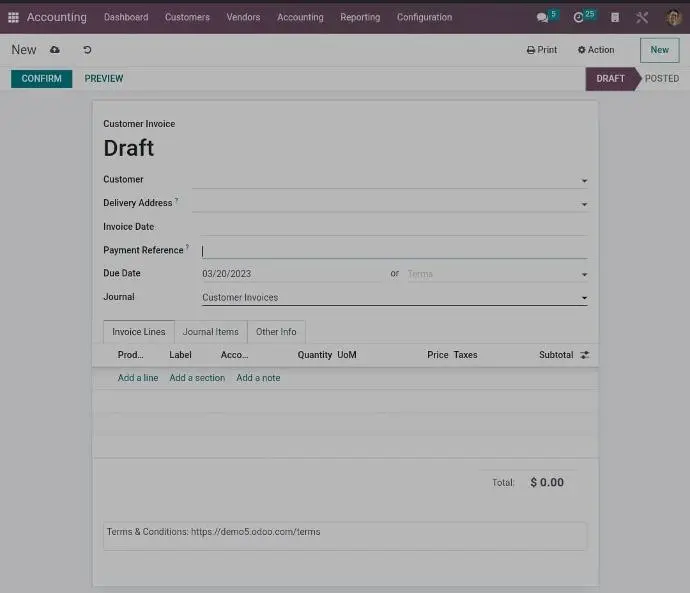
Task: Expand the Customer dropdown
Action: 584,181
